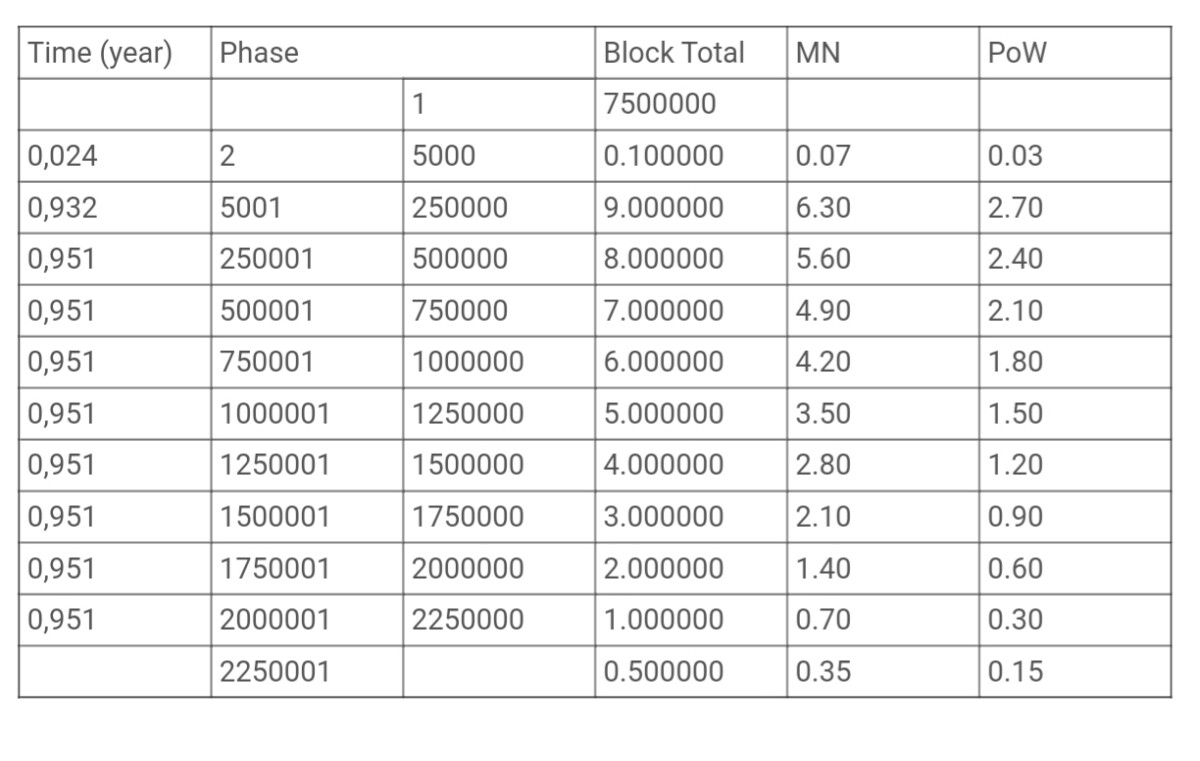Select the time cell 0,932
Viewport: 1200px width, 761px height.
click(x=115, y=208)
